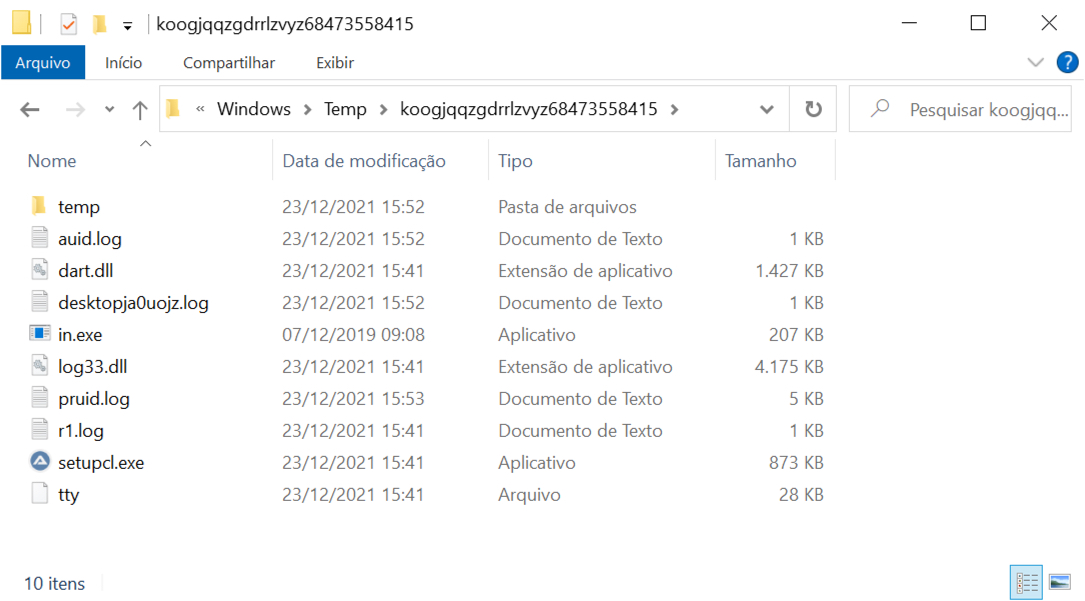Select the tty file icon
Image resolution: width=1085 pixels, height=601 pixels.
tap(39, 494)
